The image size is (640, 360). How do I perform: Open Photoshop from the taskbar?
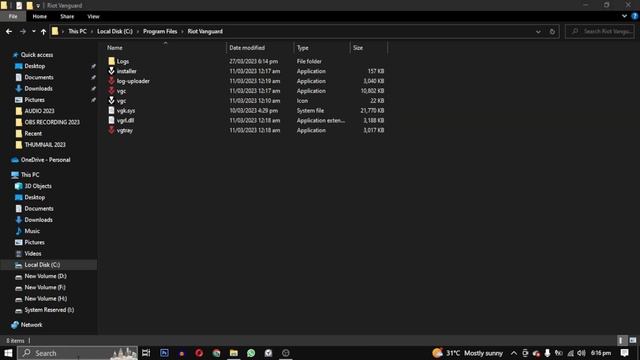164,353
